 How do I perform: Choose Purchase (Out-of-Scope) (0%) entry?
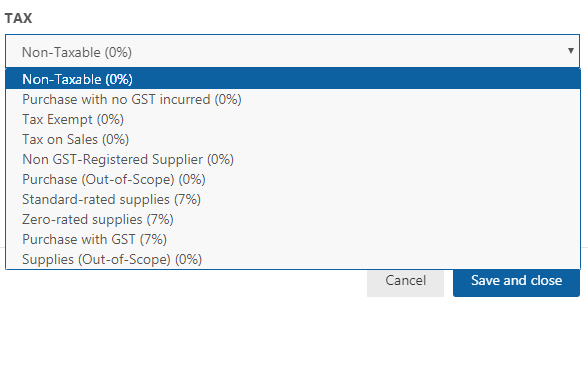[293, 179]
